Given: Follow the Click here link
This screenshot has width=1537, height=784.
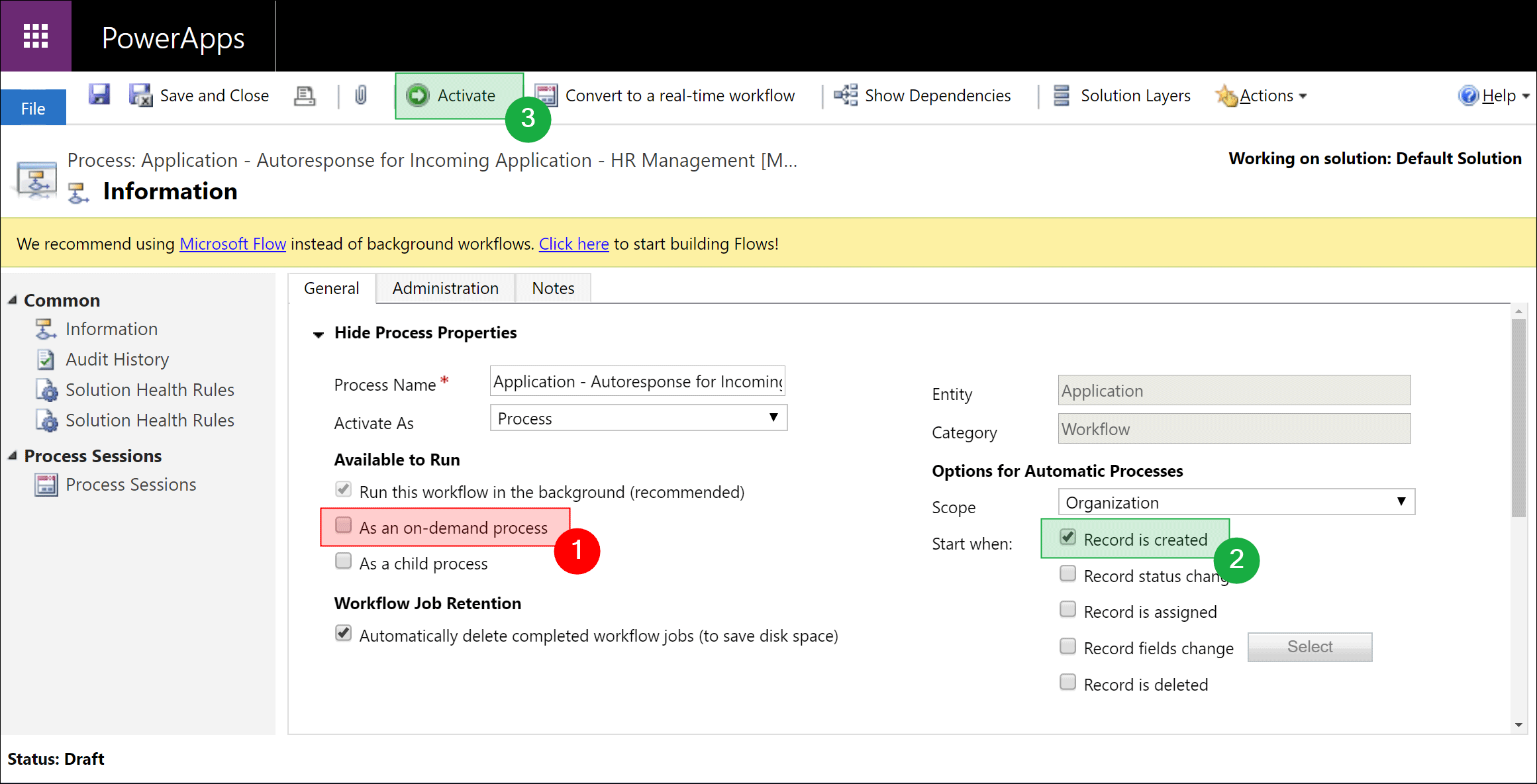Looking at the screenshot, I should (573, 244).
